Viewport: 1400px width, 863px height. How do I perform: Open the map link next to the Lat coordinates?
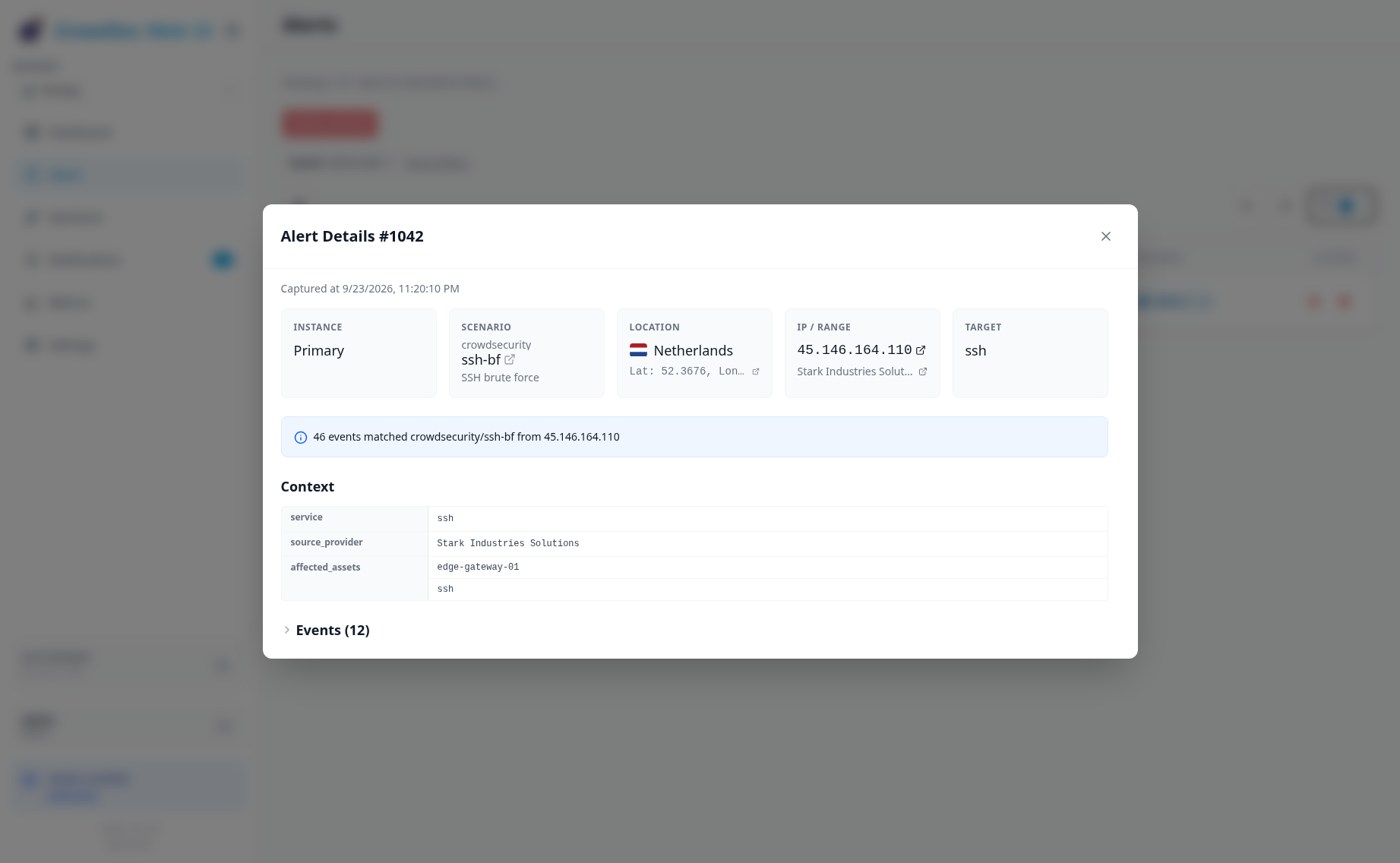755,371
